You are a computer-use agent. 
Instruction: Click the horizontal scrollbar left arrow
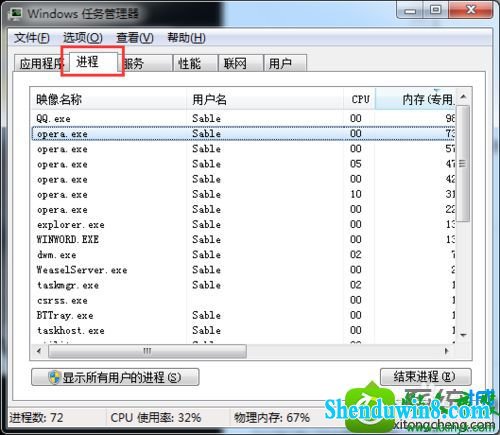(x=39, y=351)
